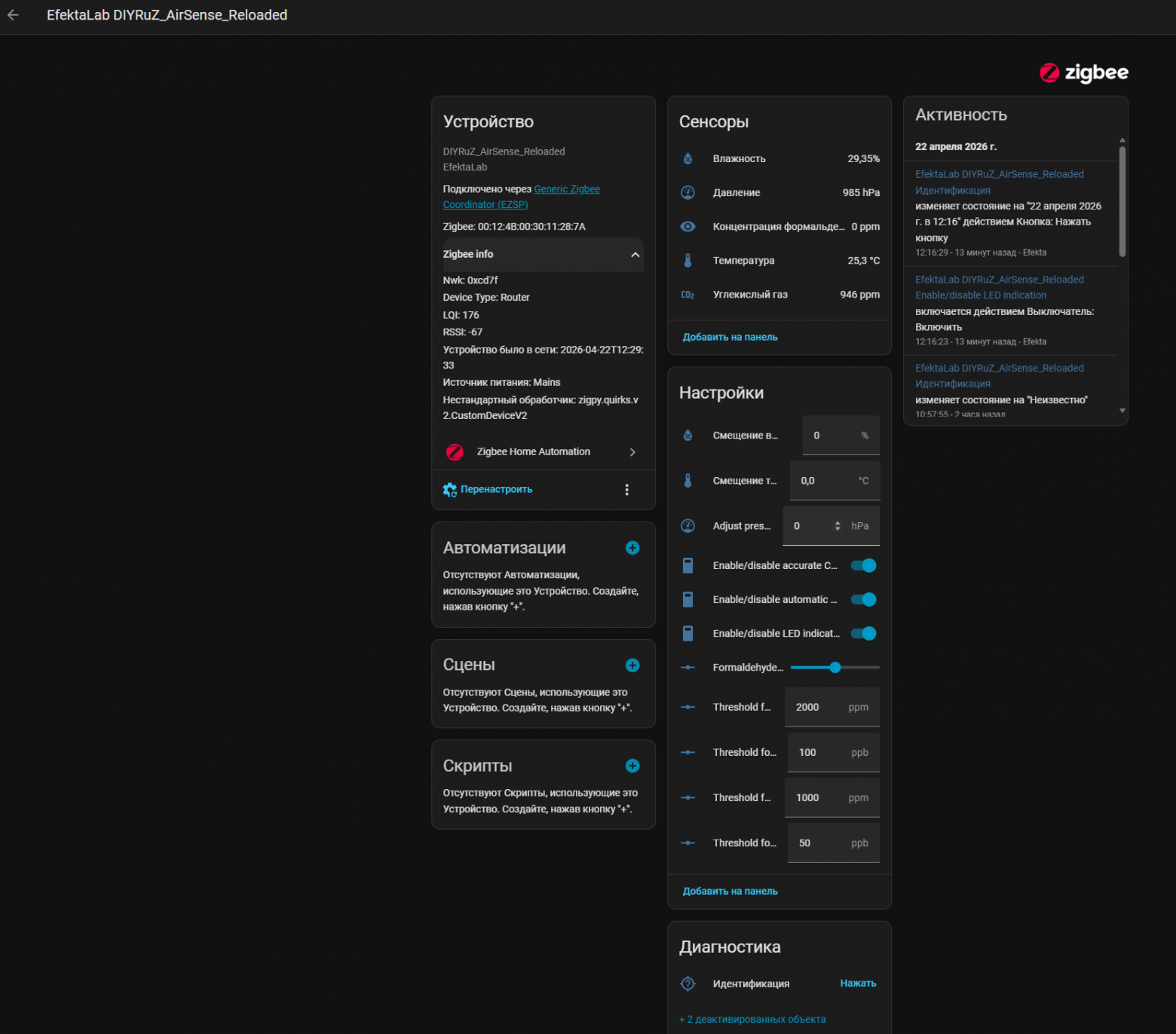
Task: Click the pressure gauge sensor icon
Action: pos(688,193)
